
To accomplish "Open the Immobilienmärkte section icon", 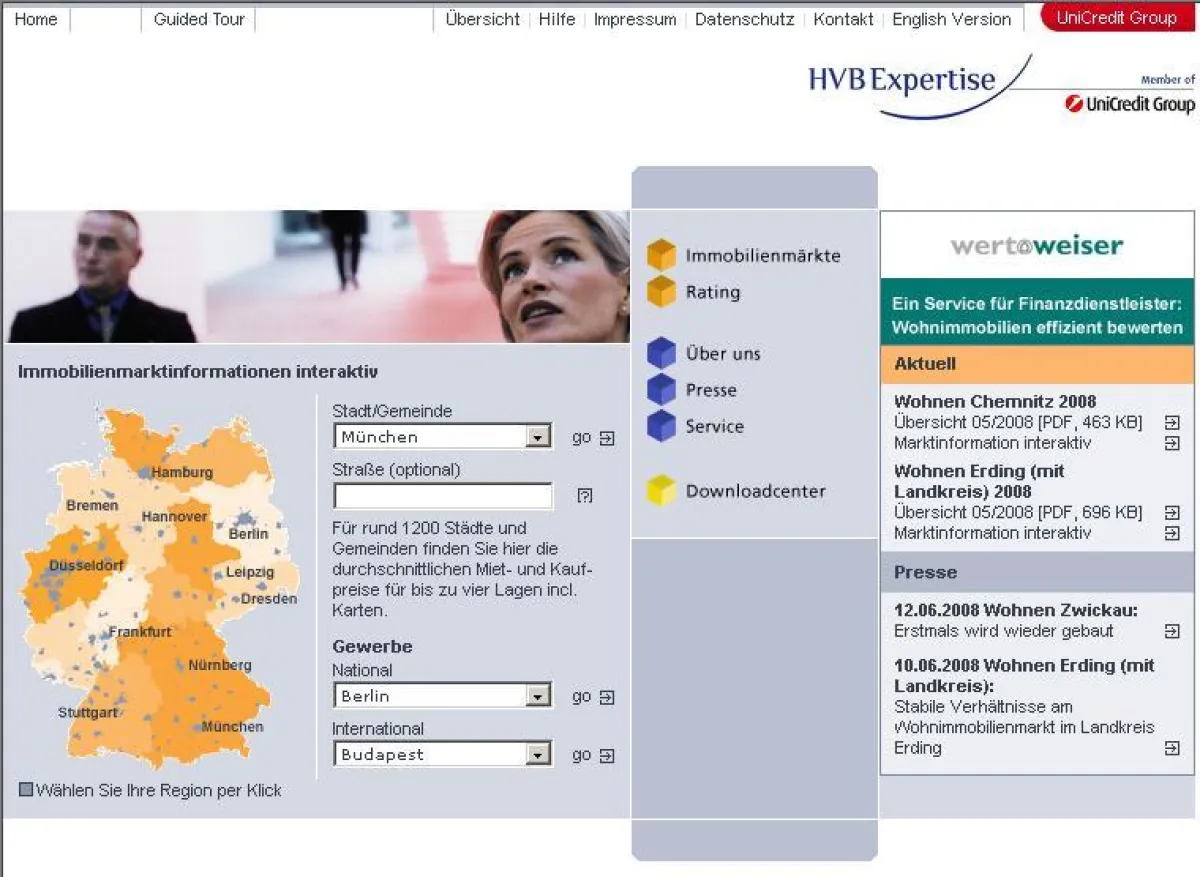I will pyautogui.click(x=662, y=255).
